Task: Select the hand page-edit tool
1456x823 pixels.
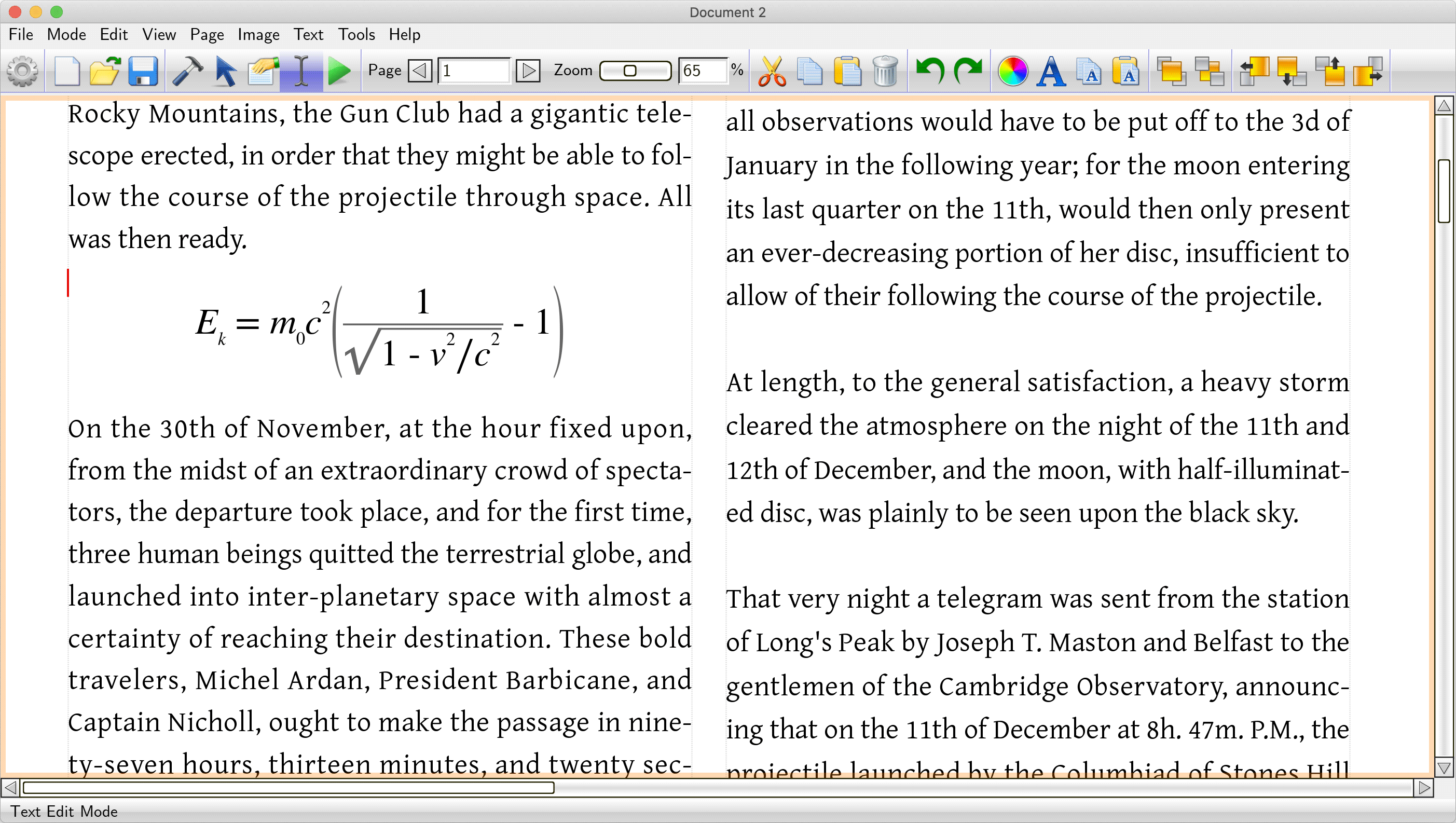Action: 263,71
